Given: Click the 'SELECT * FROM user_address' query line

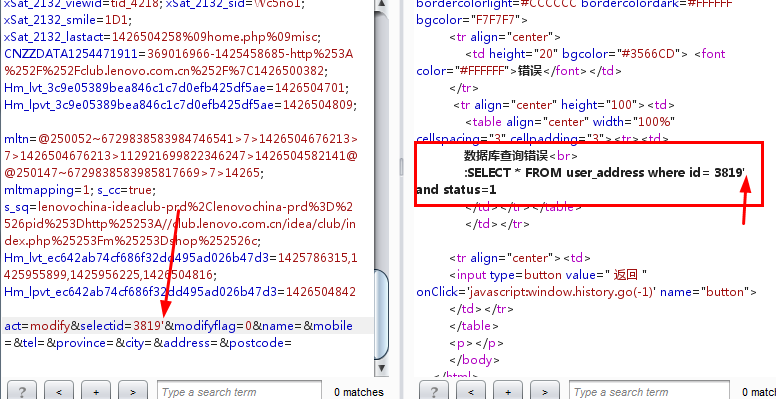Looking at the screenshot, I should pyautogui.click(x=605, y=173).
